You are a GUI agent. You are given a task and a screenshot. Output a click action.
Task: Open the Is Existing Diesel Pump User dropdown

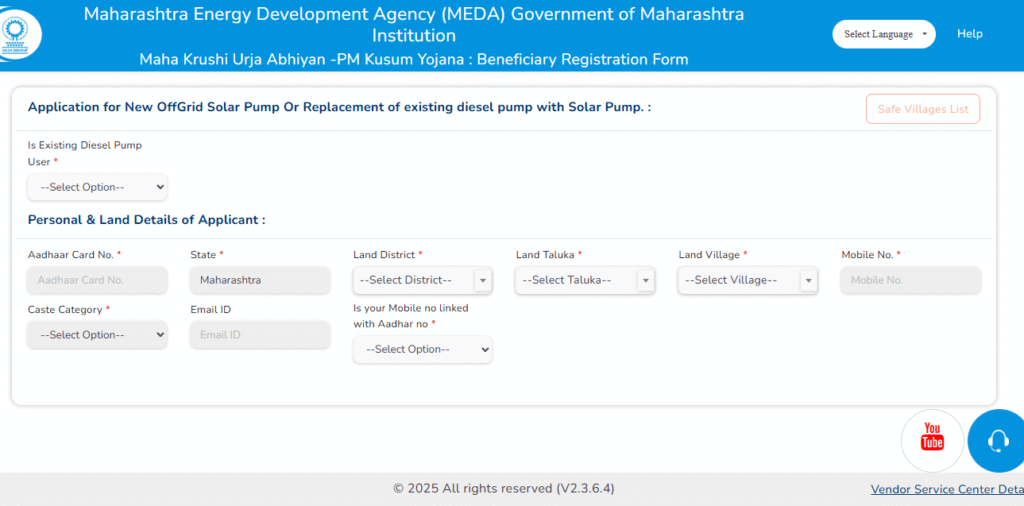tap(97, 187)
